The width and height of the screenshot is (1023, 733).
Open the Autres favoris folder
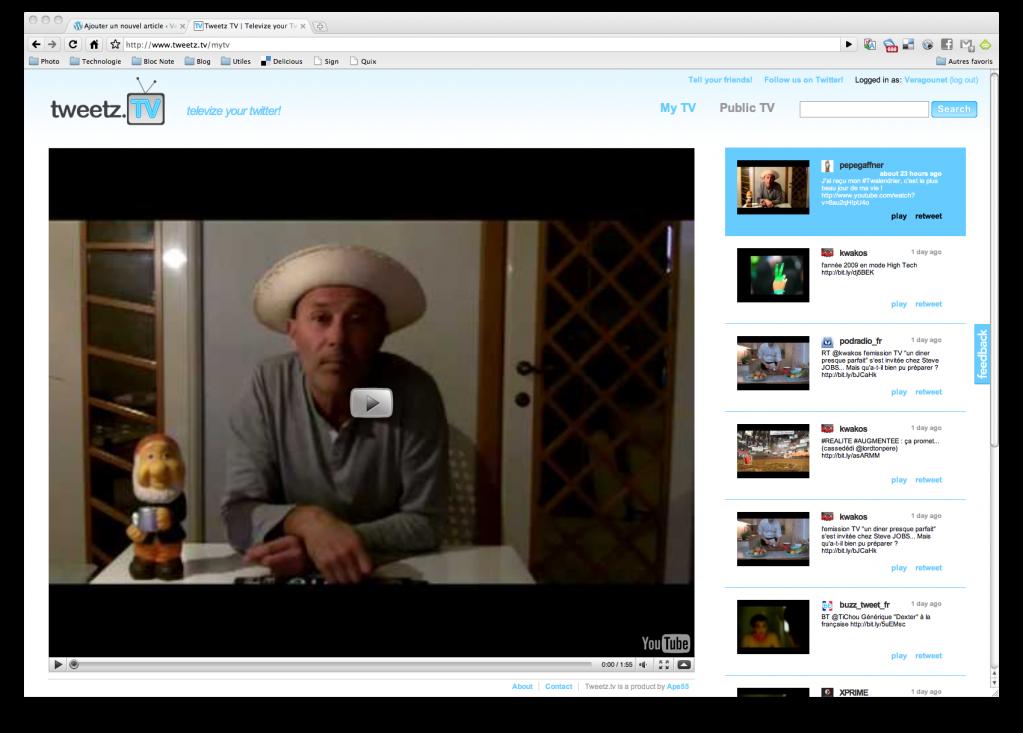coord(964,61)
